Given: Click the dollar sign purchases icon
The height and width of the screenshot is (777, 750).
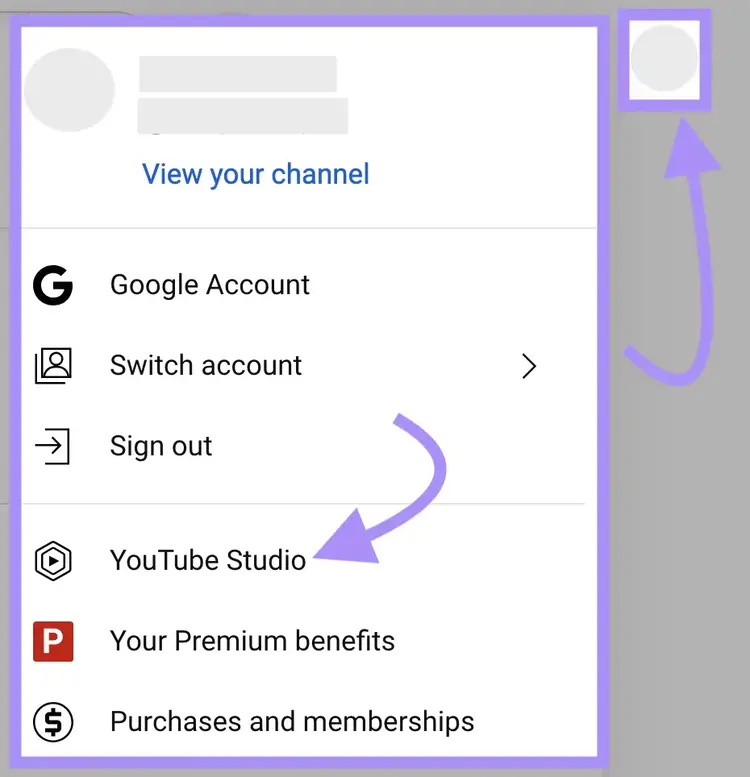Looking at the screenshot, I should pyautogui.click(x=53, y=722).
